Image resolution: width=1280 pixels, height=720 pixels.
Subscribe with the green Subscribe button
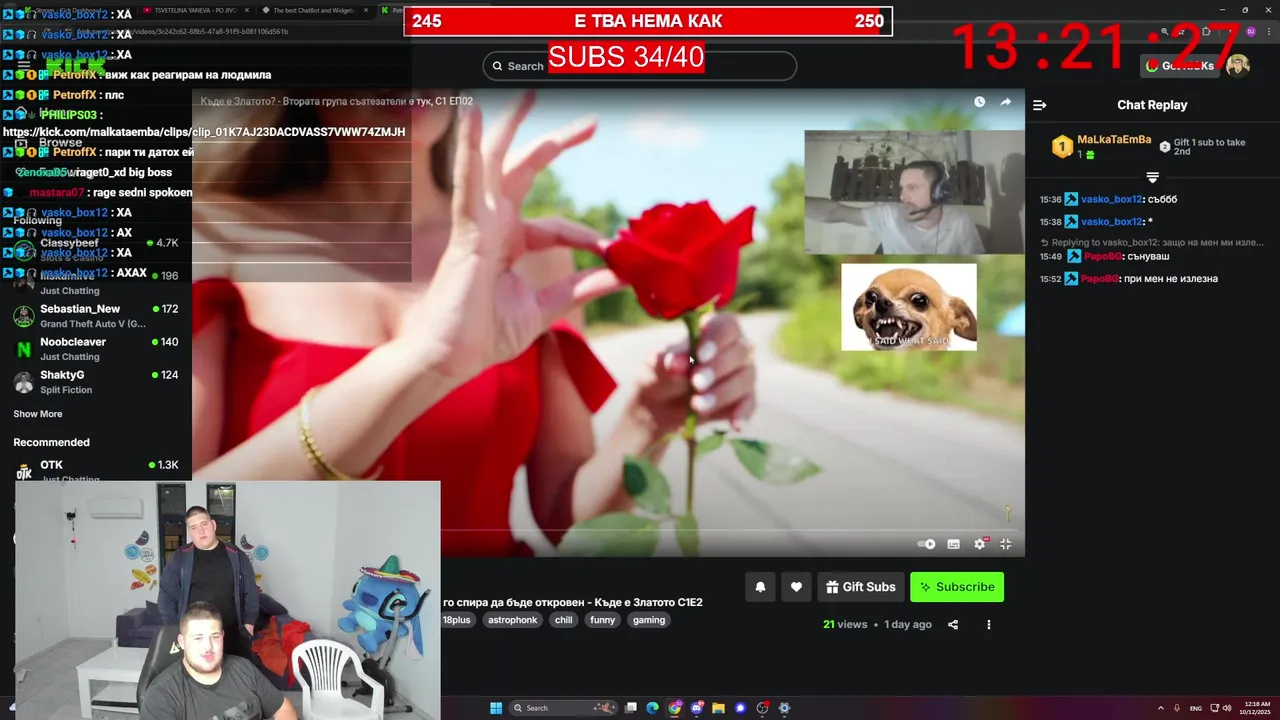pos(957,587)
